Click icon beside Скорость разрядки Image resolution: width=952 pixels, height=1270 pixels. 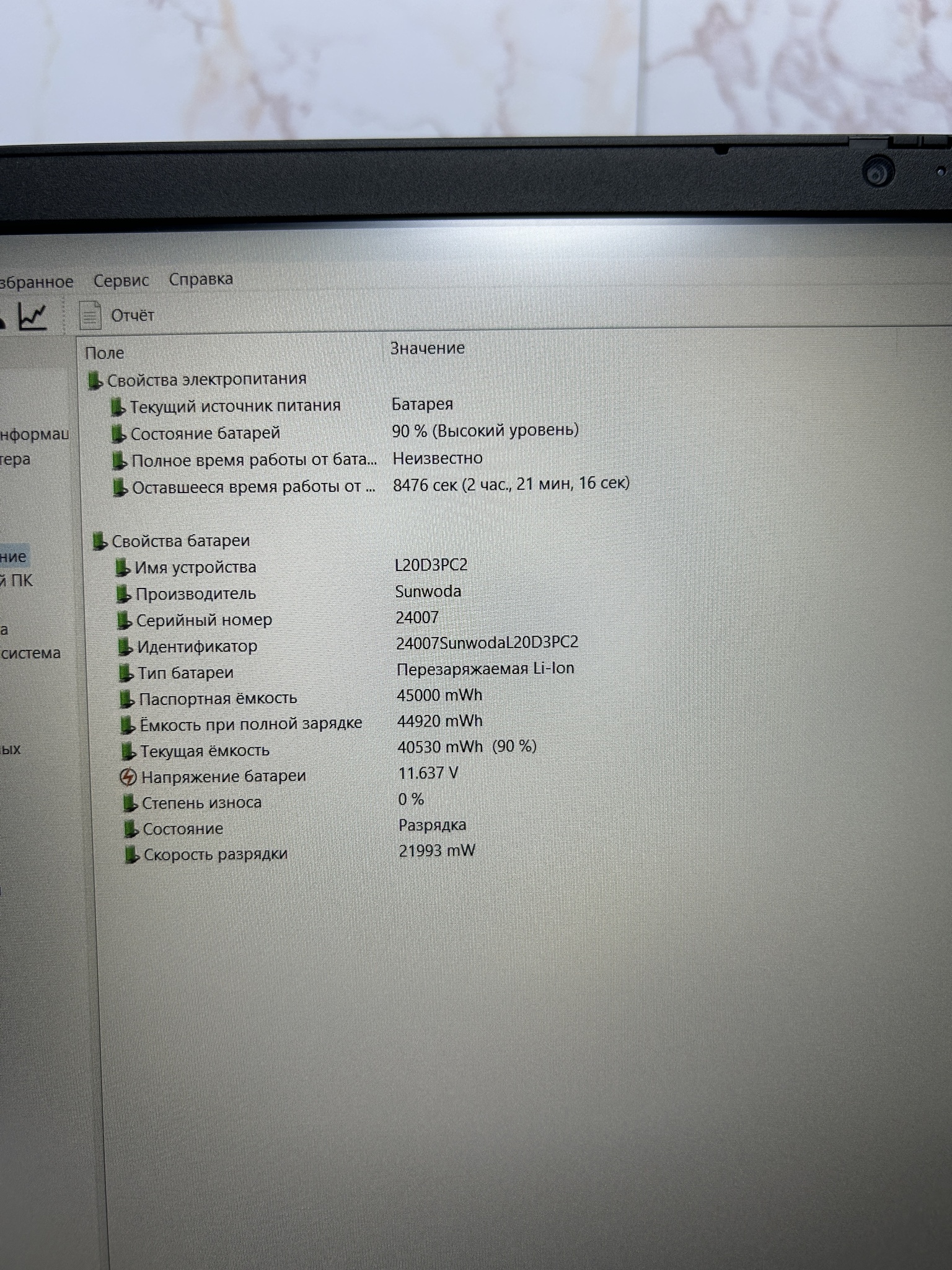tap(131, 855)
